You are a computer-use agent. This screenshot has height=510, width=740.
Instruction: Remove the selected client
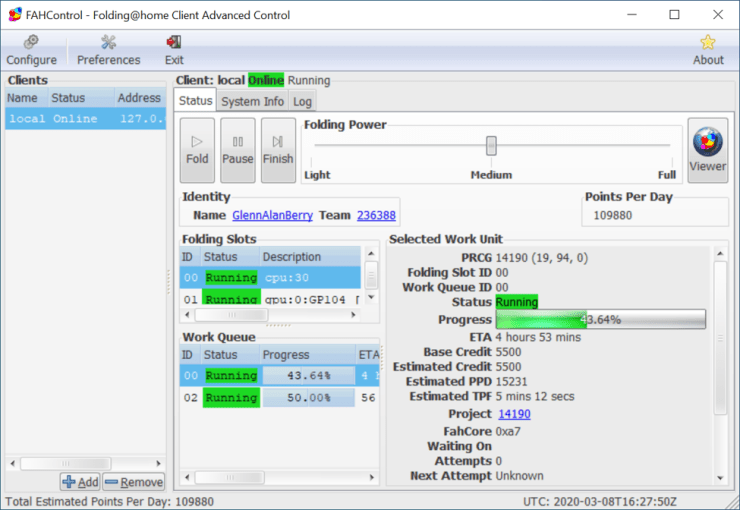click(134, 482)
